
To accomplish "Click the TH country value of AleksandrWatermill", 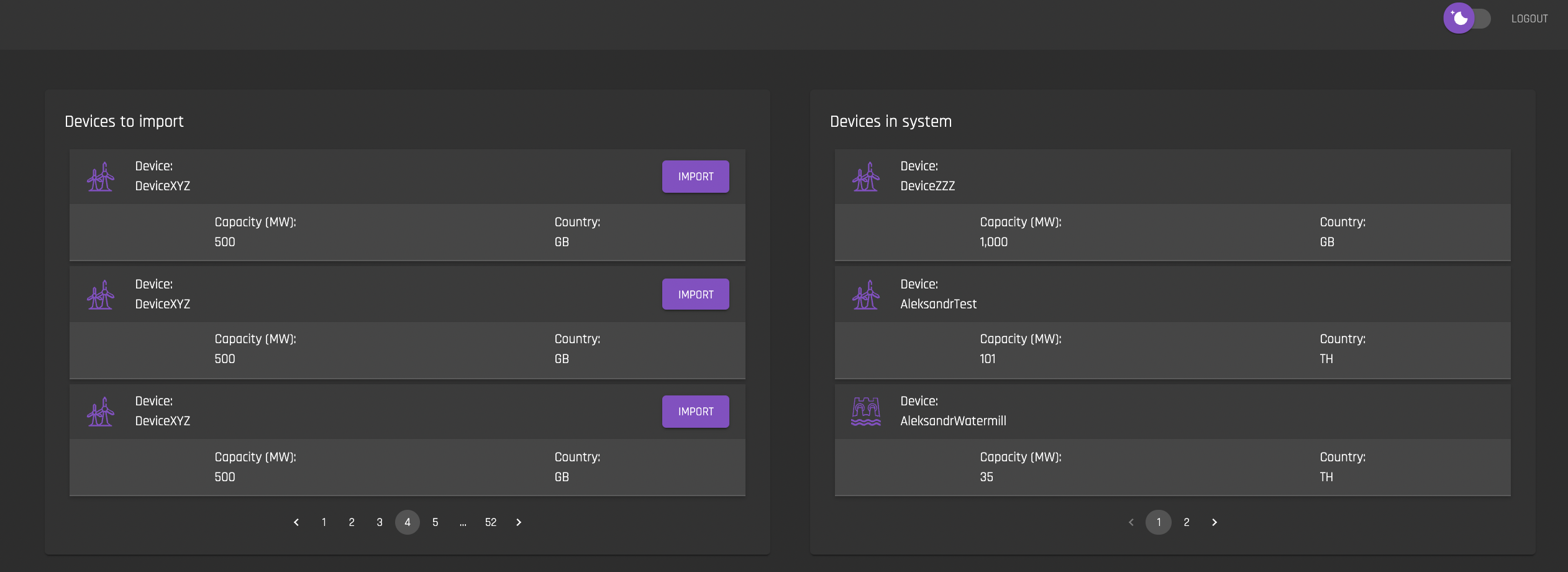I will click(x=1326, y=477).
